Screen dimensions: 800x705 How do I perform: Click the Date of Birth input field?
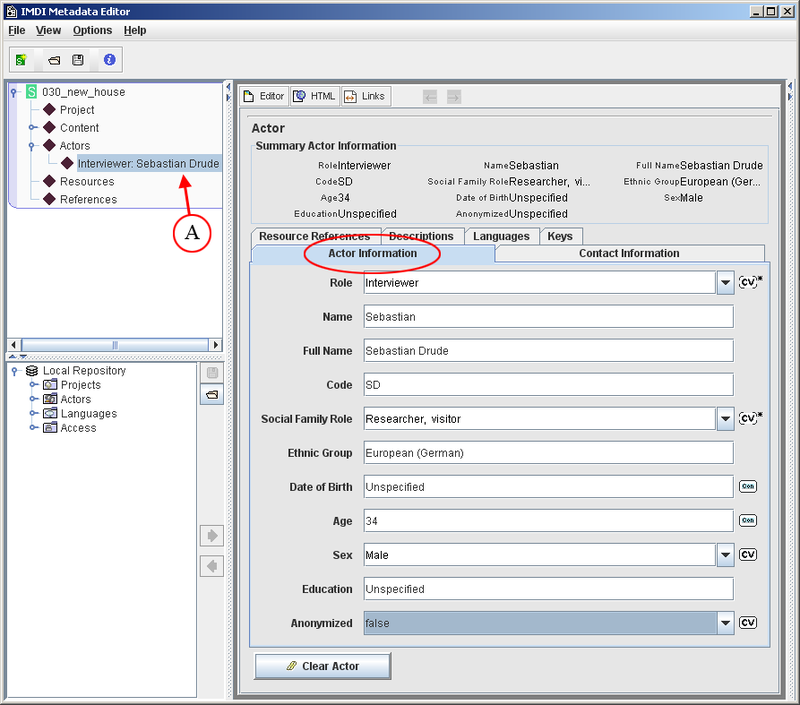click(x=548, y=487)
